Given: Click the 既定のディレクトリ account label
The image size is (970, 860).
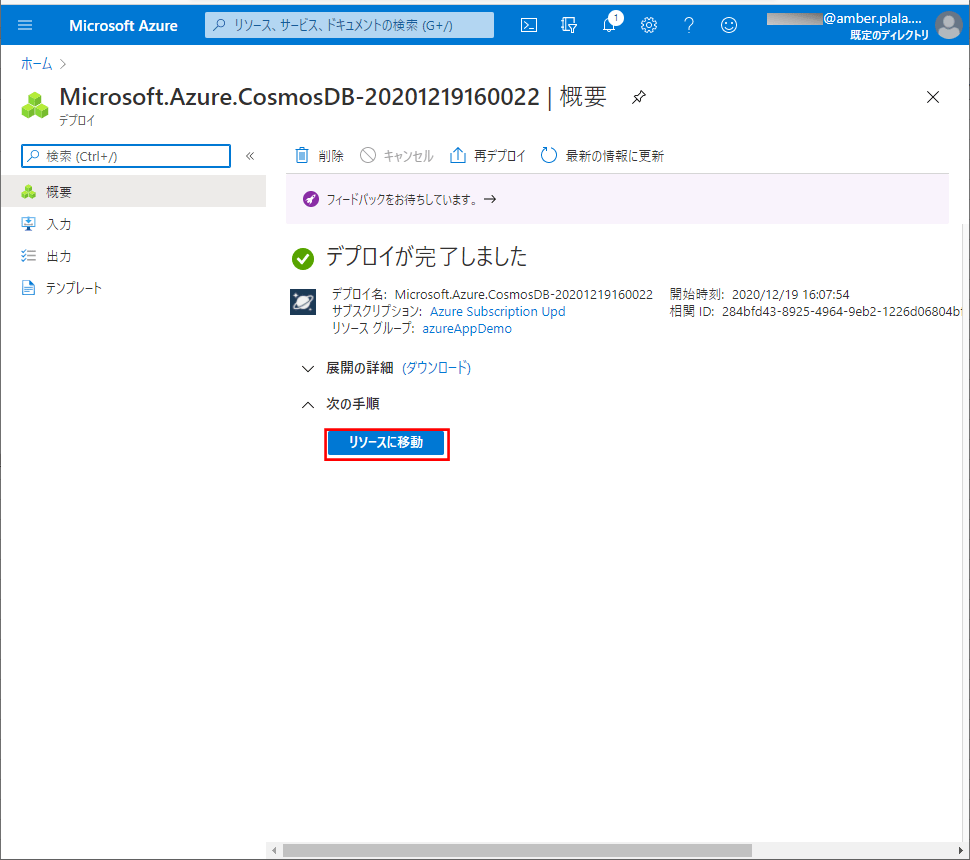Looking at the screenshot, I should (890, 35).
